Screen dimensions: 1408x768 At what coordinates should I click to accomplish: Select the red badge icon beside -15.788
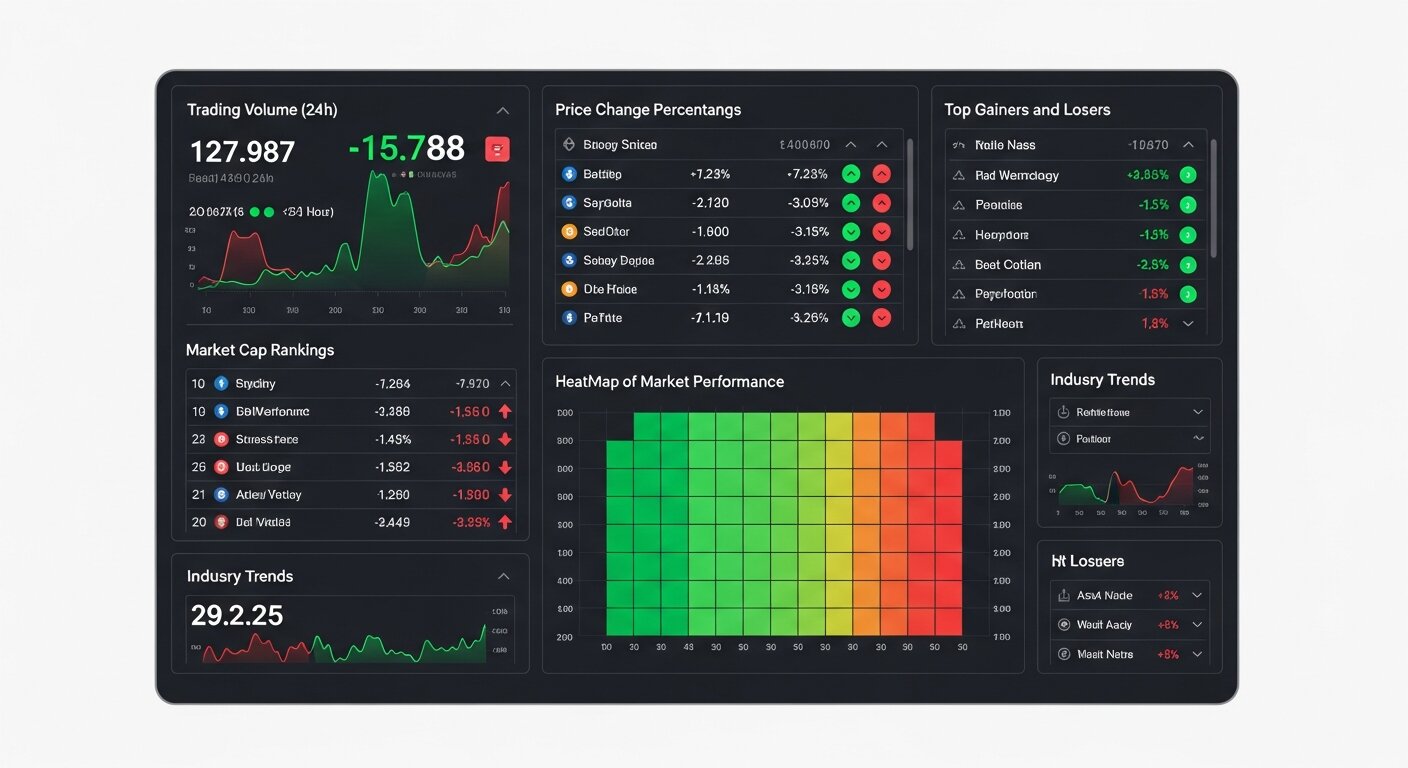[497, 148]
